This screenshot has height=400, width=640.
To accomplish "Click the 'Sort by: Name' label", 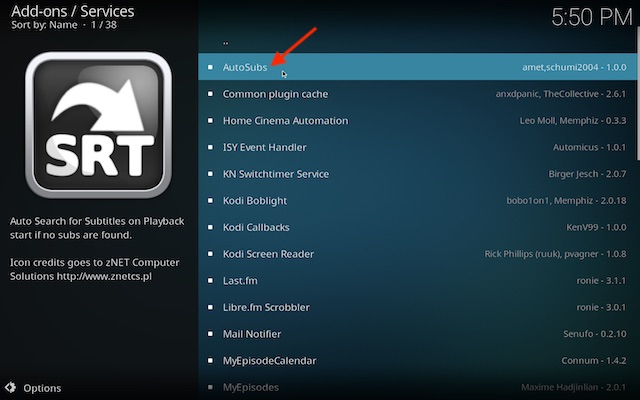I will 44,25.
